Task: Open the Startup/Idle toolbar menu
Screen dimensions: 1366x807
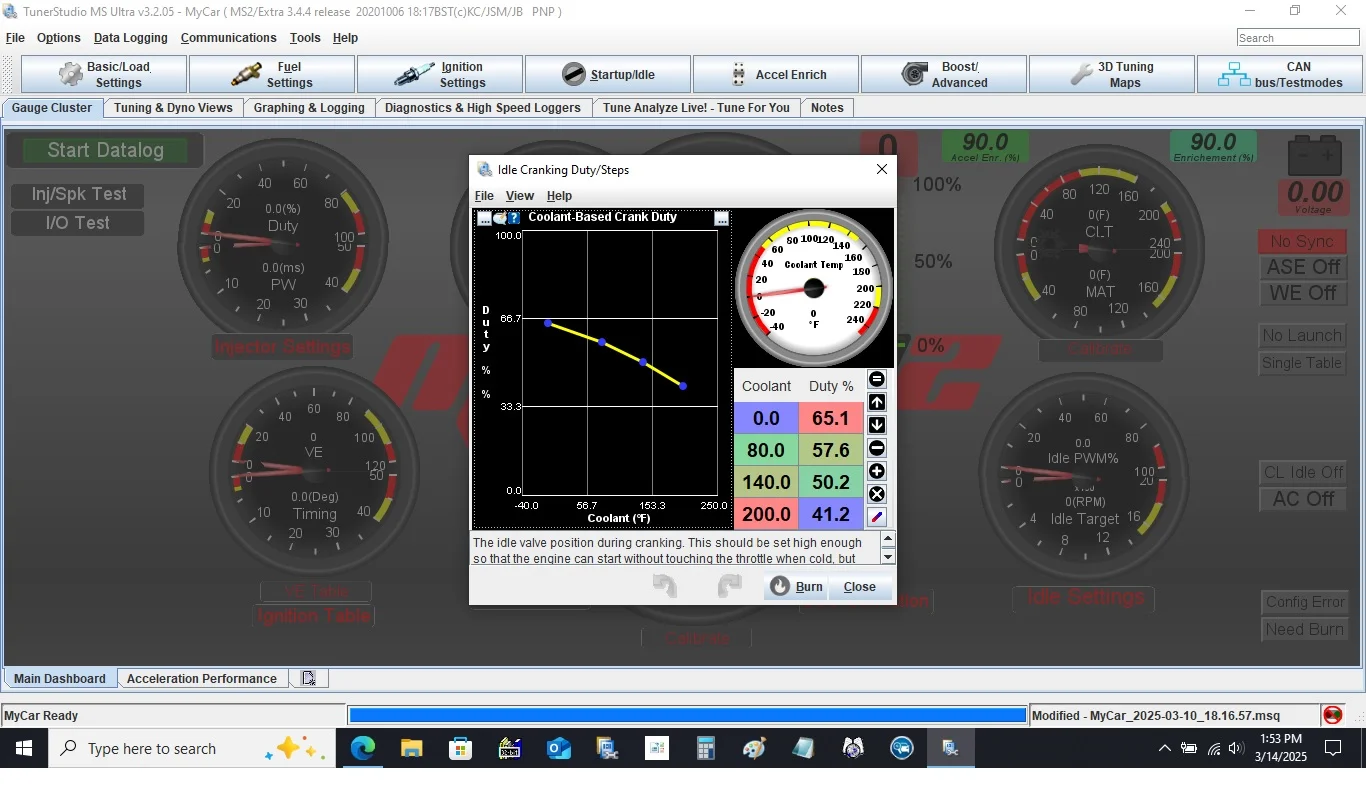Action: pyautogui.click(x=608, y=75)
